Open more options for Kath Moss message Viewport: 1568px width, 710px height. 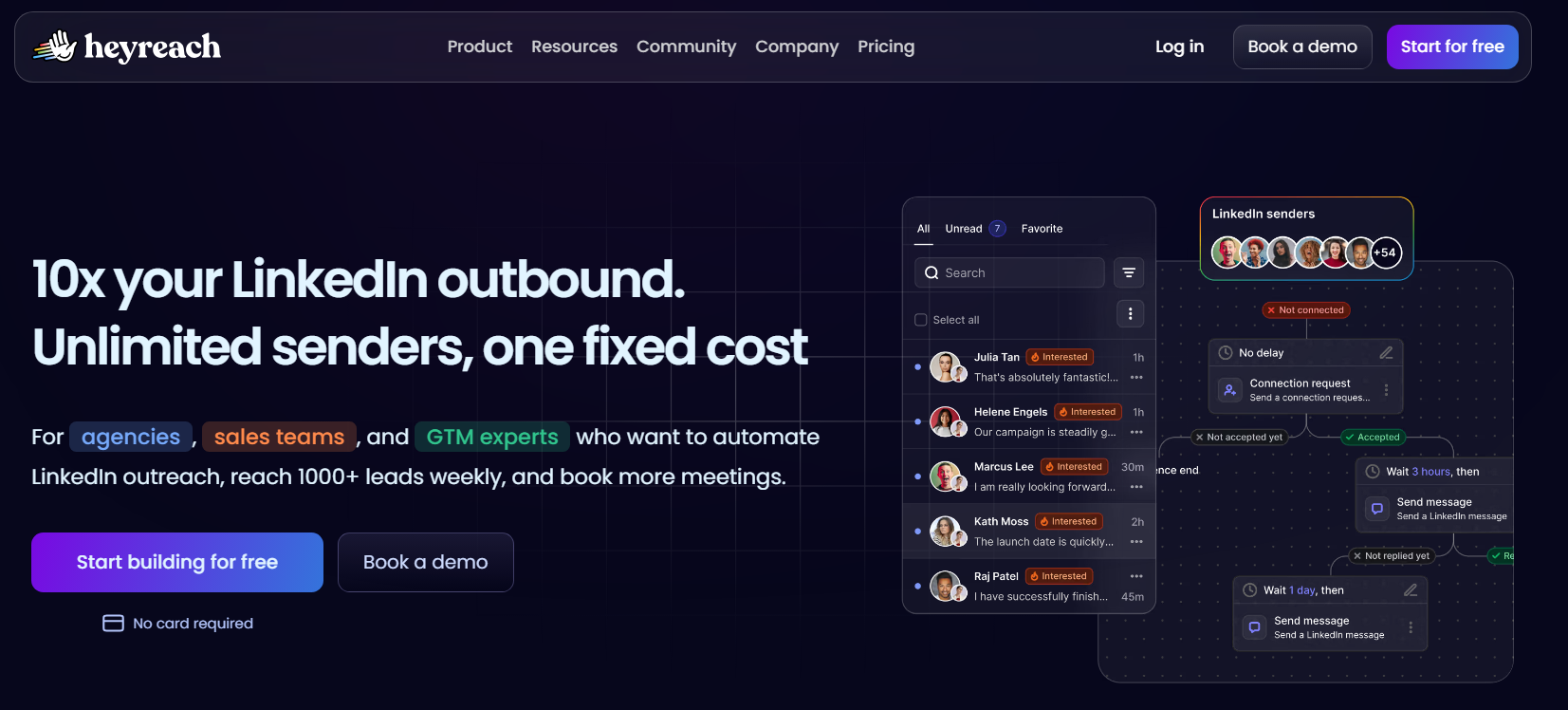point(1136,542)
